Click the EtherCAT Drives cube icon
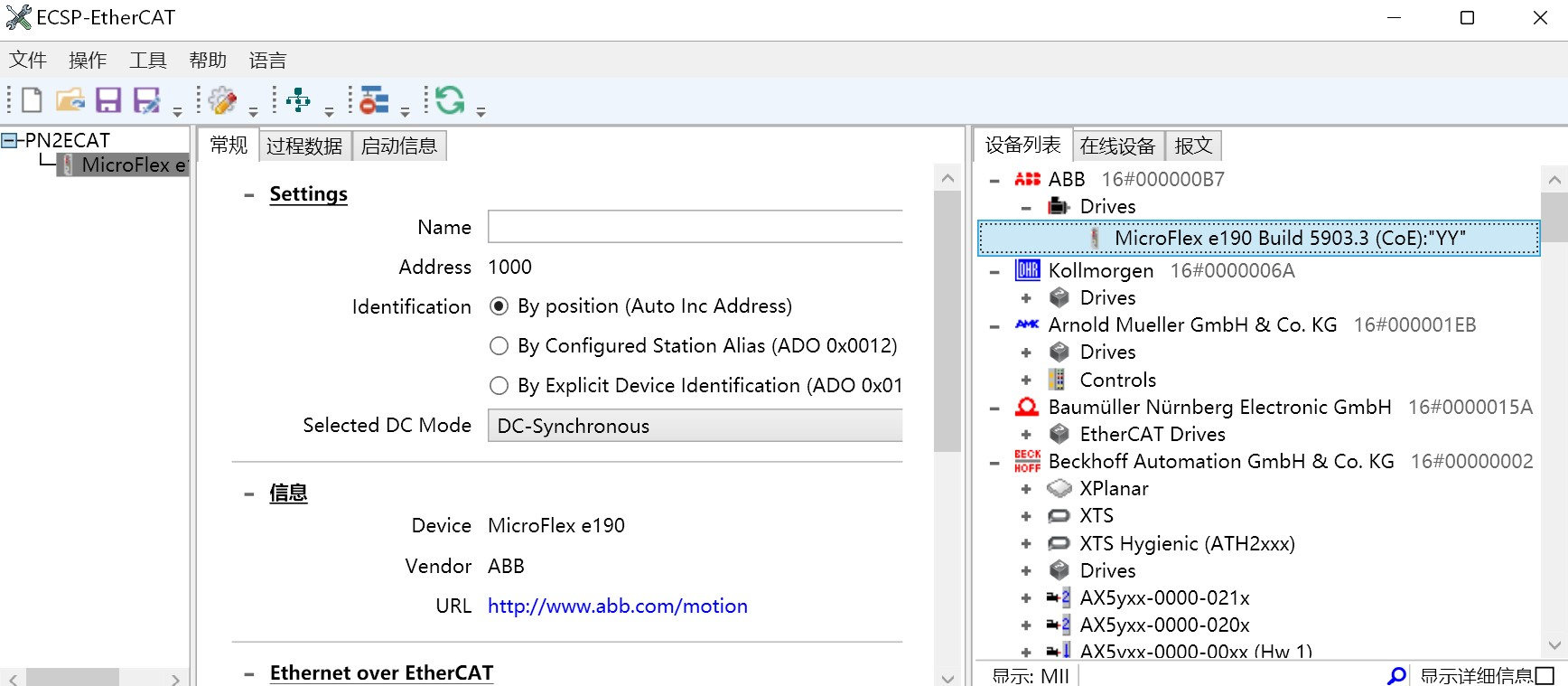The width and height of the screenshot is (1568, 686). [1059, 434]
